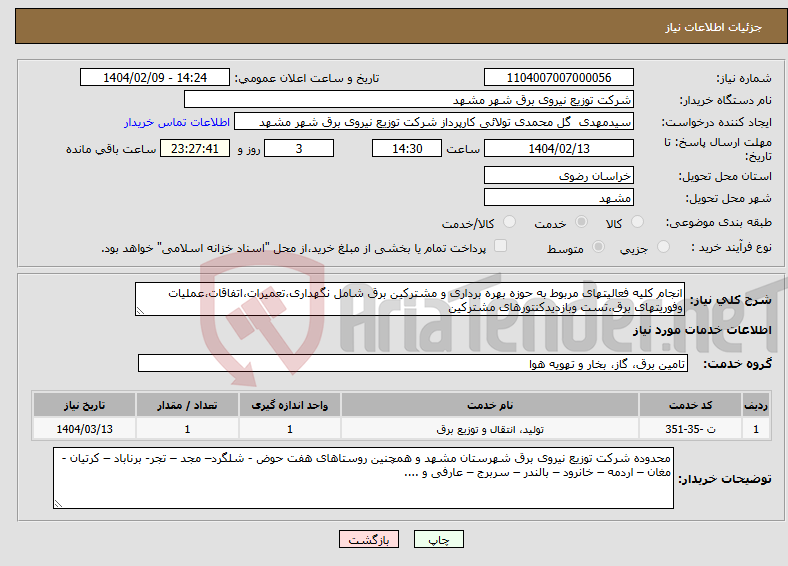Click the ردیف column header
Viewport: 788px width, 566px height.
(x=756, y=405)
